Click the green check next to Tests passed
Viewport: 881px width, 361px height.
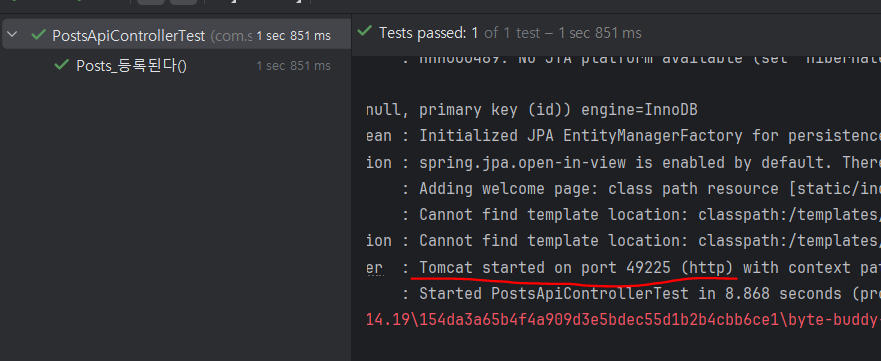(x=365, y=31)
